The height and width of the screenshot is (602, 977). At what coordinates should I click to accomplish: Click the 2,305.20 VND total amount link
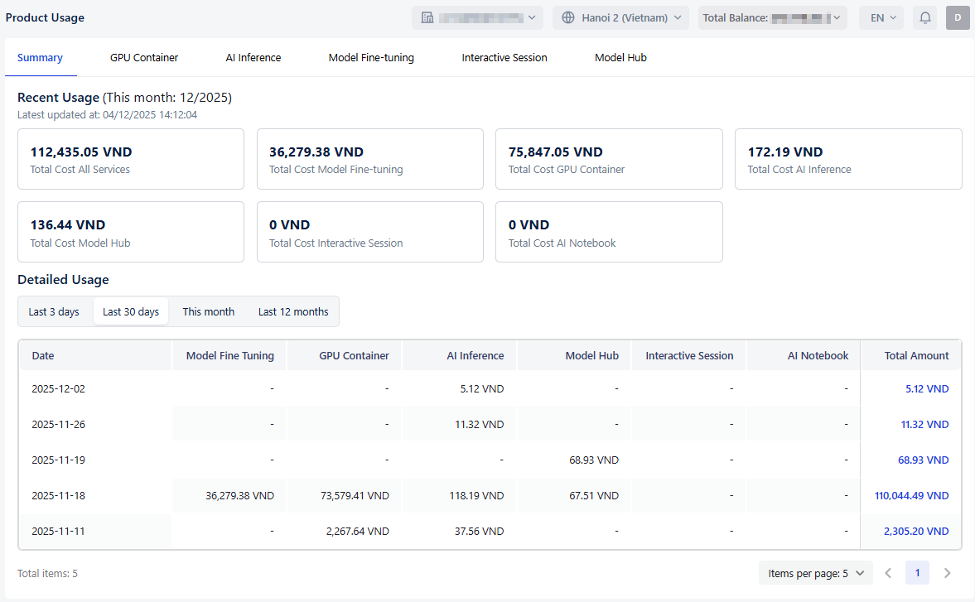[x=916, y=532]
